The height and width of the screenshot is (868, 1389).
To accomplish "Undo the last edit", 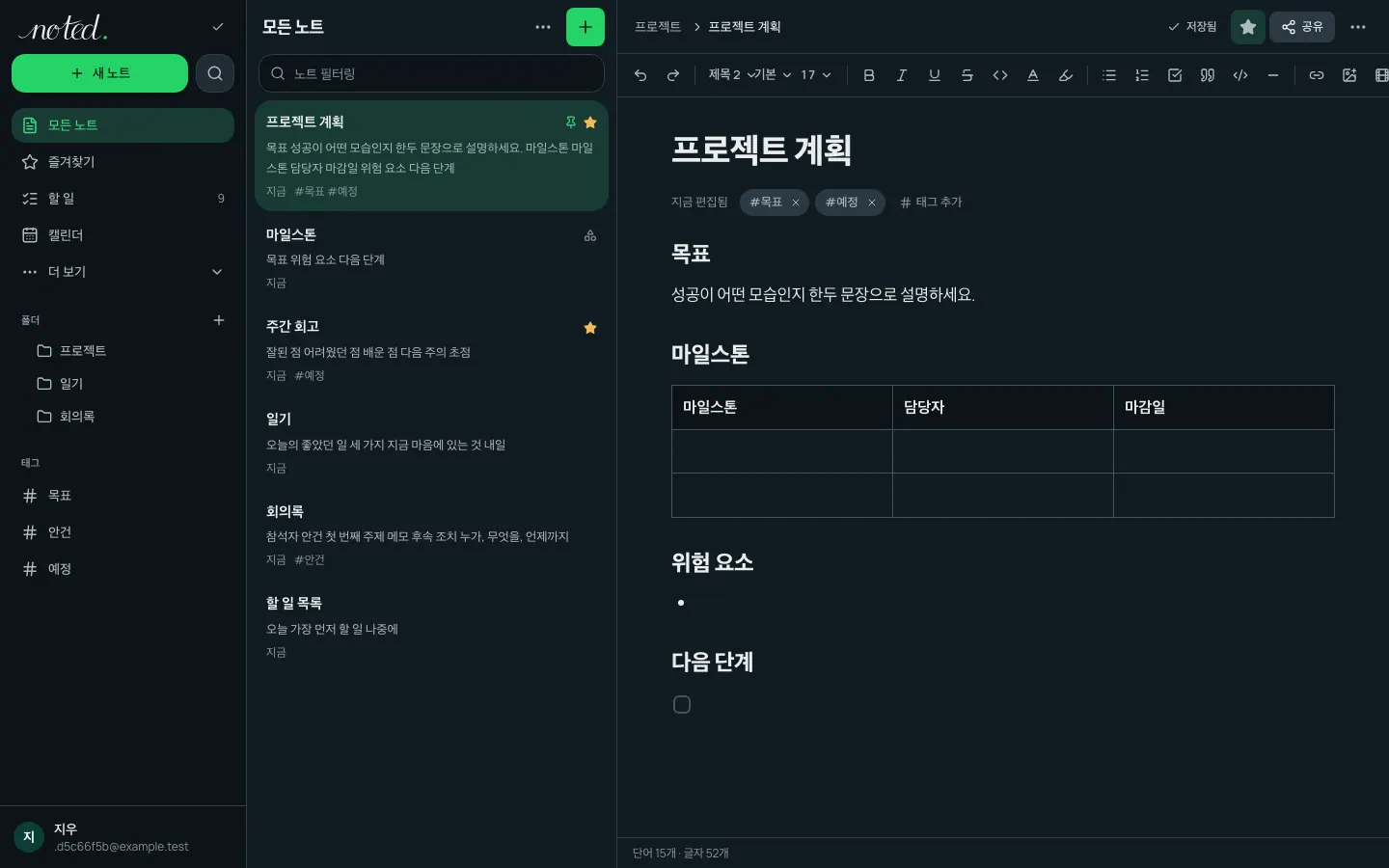I will pyautogui.click(x=640, y=75).
